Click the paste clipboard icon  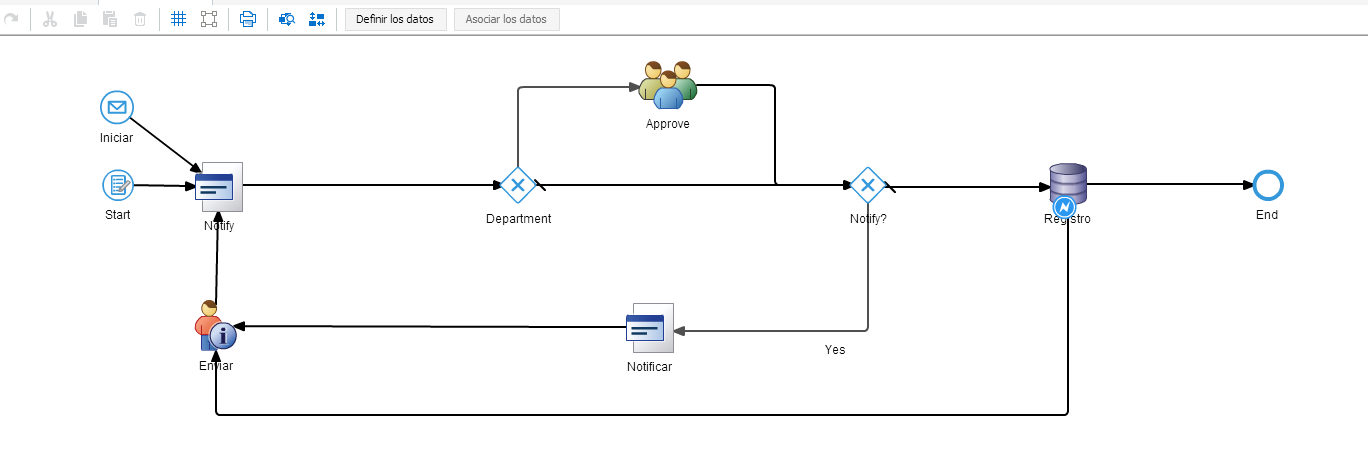click(110, 19)
